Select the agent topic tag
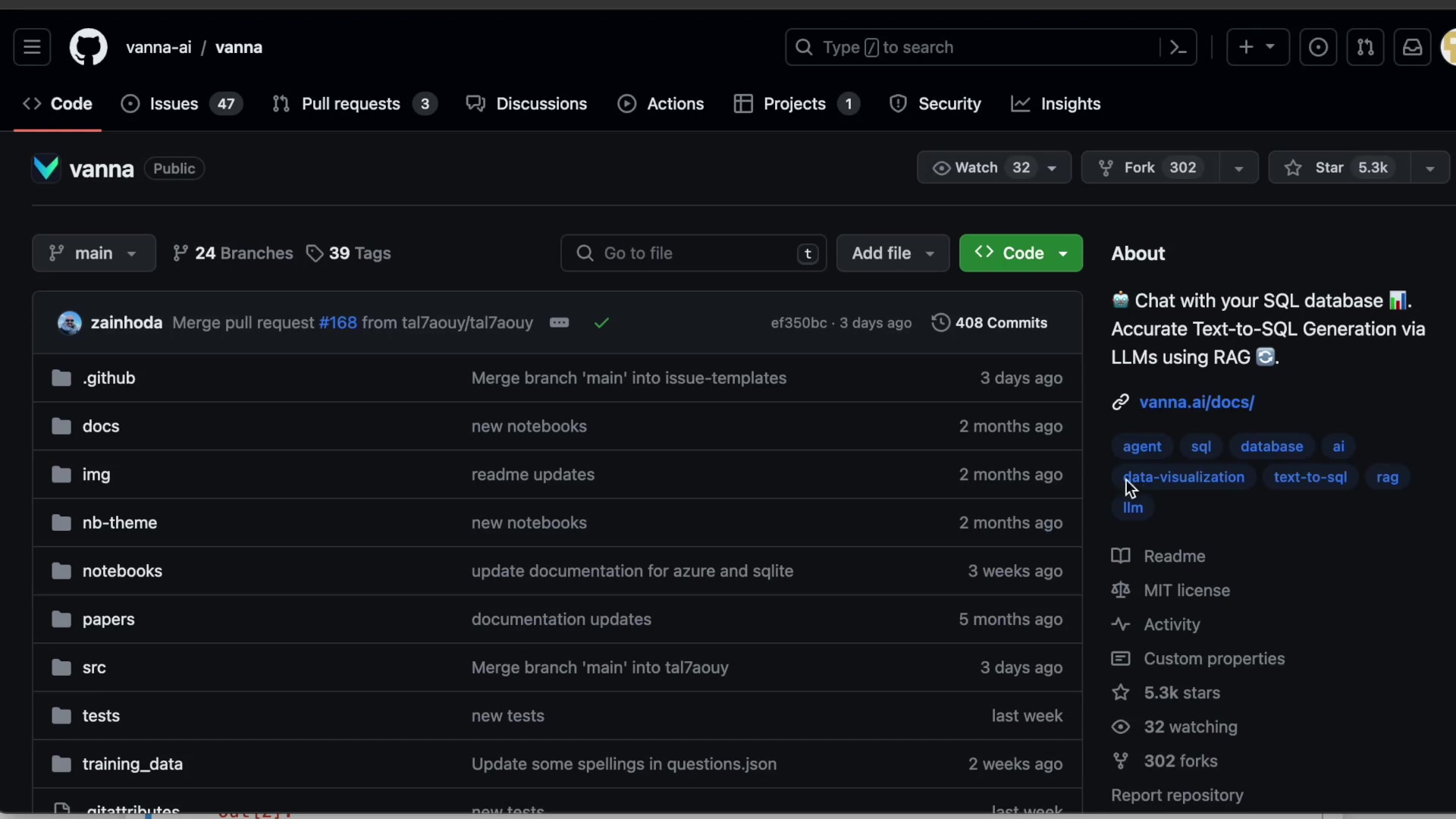Image resolution: width=1456 pixels, height=819 pixels. [x=1142, y=447]
